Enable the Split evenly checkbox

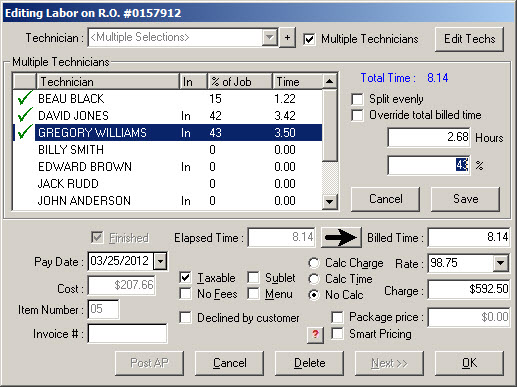point(357,99)
